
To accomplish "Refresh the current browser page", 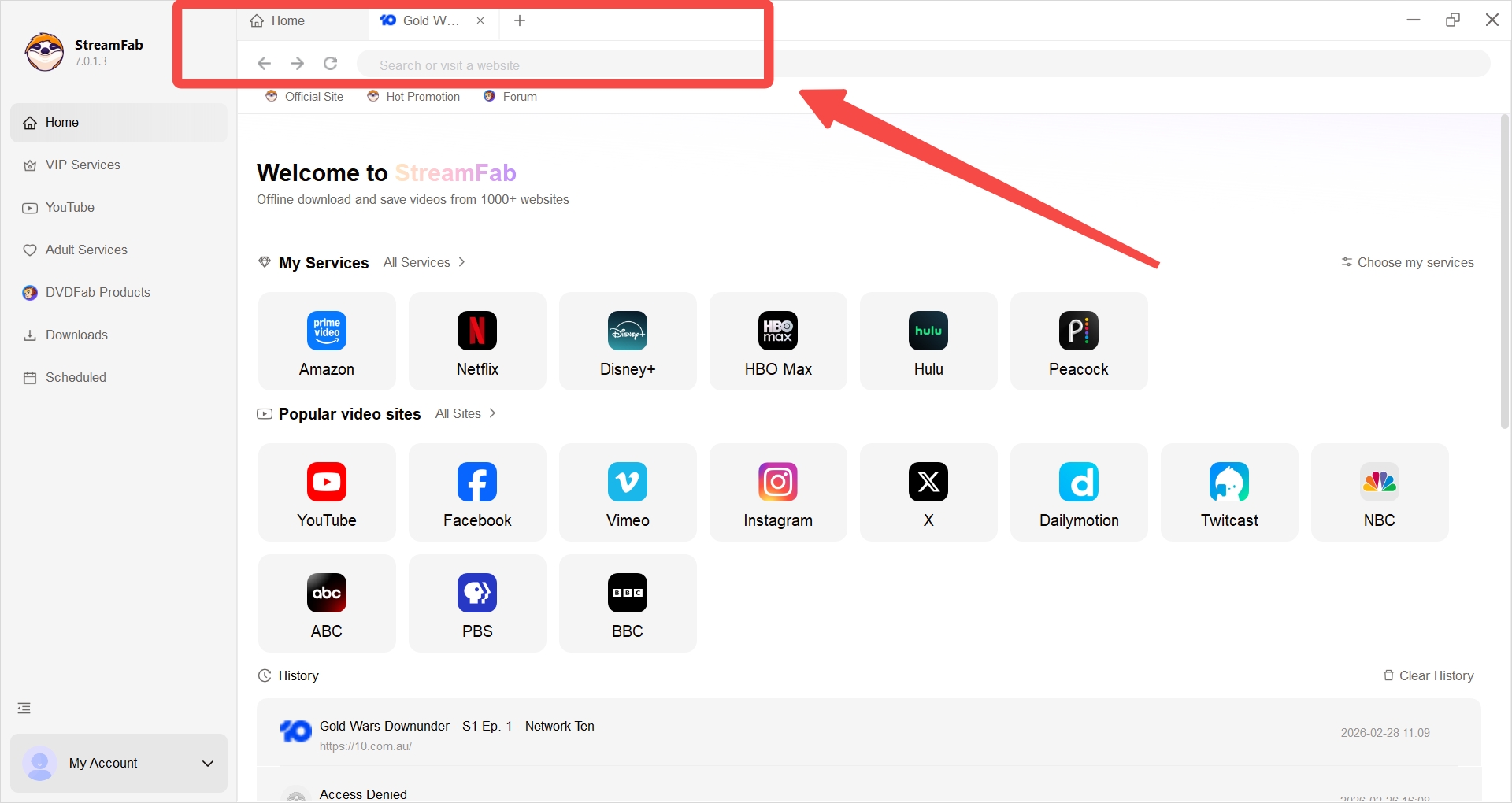I will (330, 63).
